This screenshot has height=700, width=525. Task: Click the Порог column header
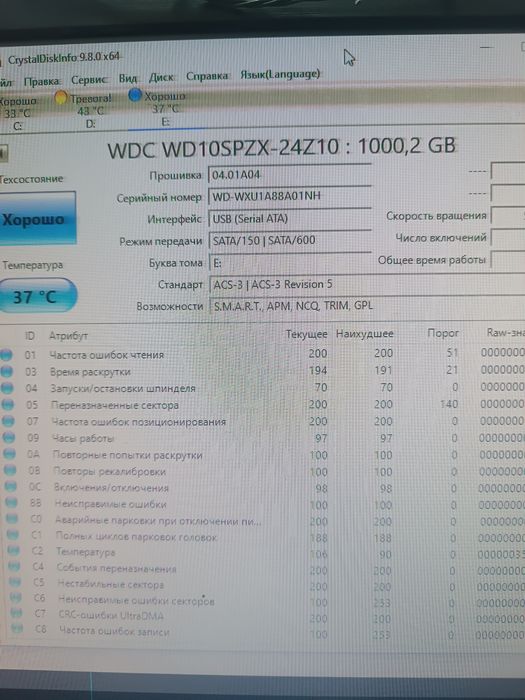coord(443,333)
